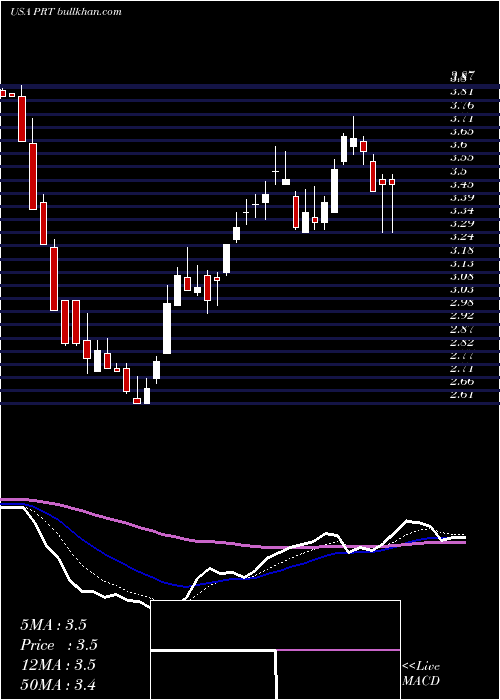Click the 3.24 price axis label
This screenshot has height=700, width=500.
pos(462,237)
